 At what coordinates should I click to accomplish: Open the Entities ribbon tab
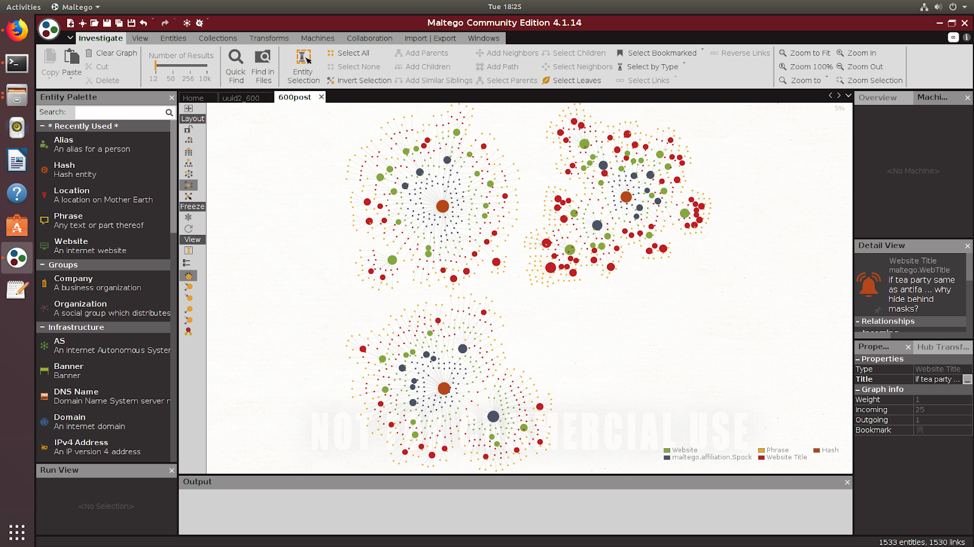click(x=173, y=38)
